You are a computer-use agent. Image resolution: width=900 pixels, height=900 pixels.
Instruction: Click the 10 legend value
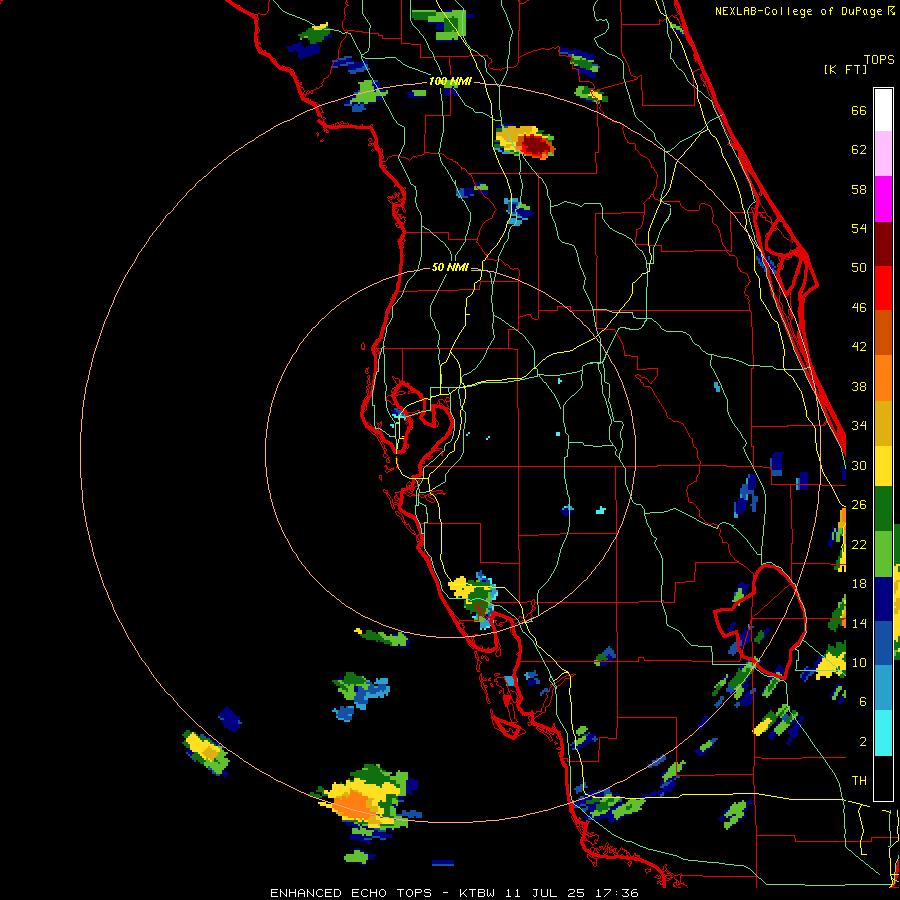859,663
